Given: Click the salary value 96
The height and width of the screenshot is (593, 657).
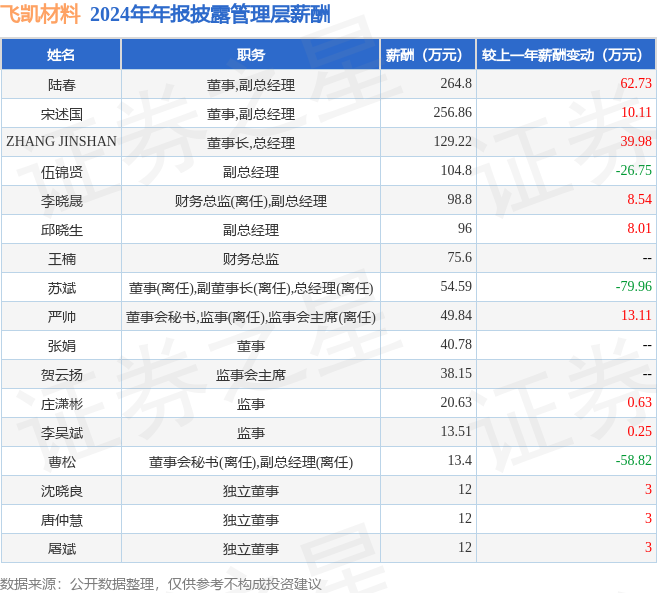Looking at the screenshot, I should 465,228.
